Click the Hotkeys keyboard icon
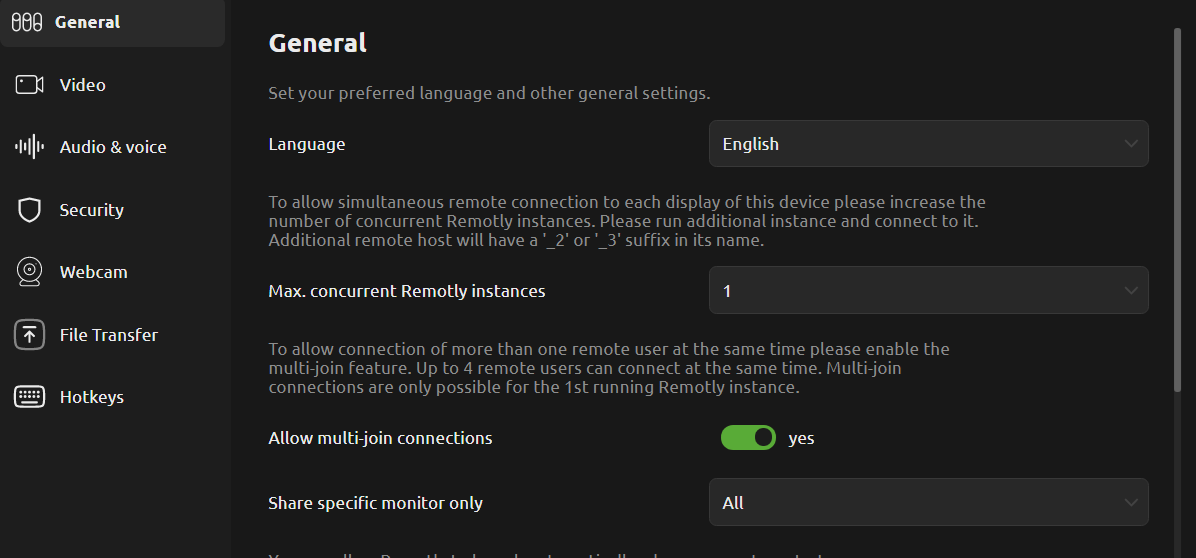This screenshot has width=1196, height=558. tap(29, 397)
